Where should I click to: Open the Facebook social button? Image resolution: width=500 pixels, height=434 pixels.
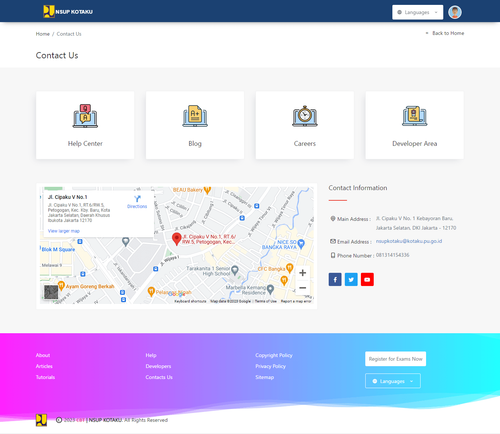(335, 279)
